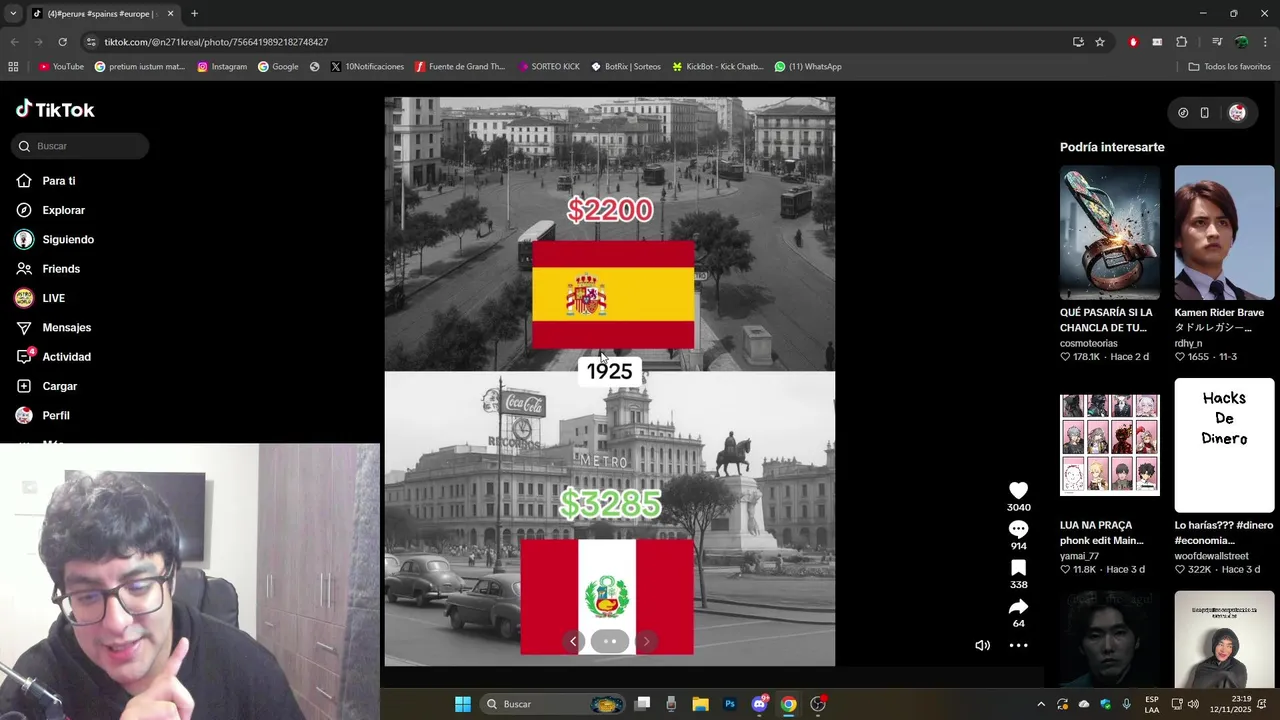The width and height of the screenshot is (1280, 720).
Task: Open the Hacks De Dinero thumbnail
Action: click(1224, 445)
